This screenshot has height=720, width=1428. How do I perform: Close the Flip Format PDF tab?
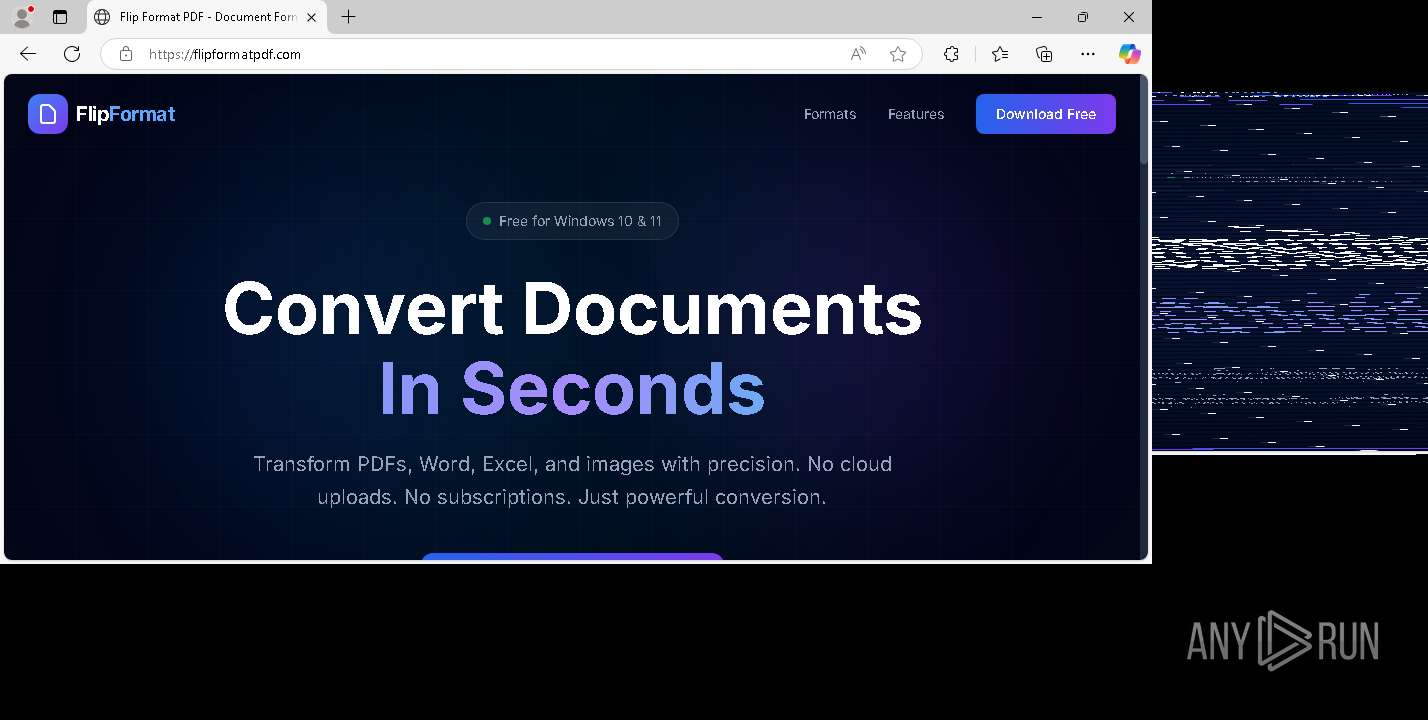tap(311, 17)
